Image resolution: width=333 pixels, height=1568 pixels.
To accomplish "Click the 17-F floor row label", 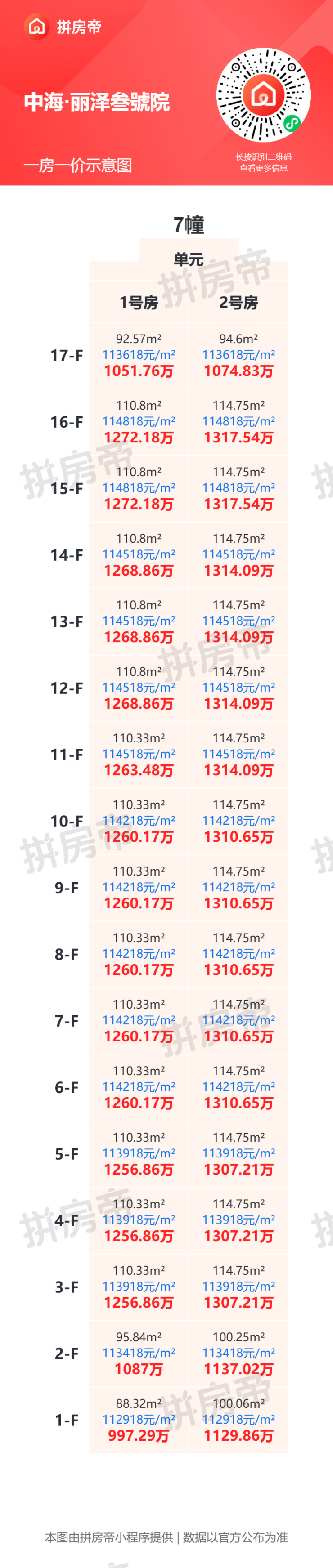I will coord(66,356).
